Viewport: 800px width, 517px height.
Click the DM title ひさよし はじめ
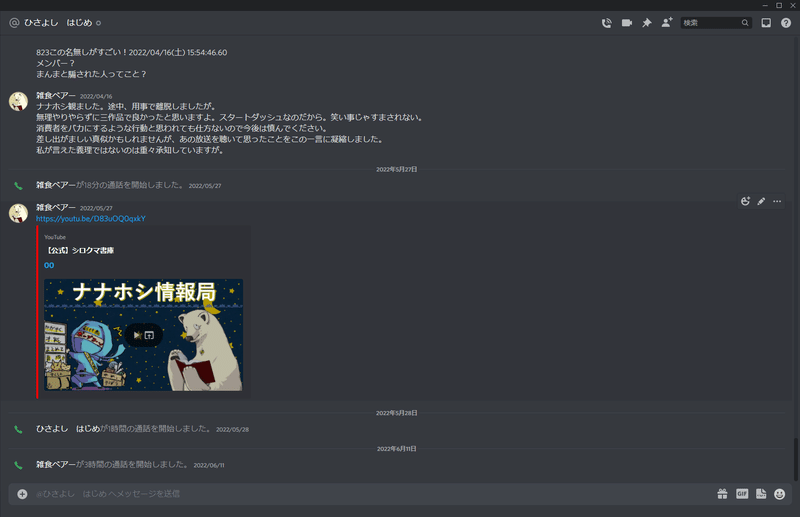(58, 23)
